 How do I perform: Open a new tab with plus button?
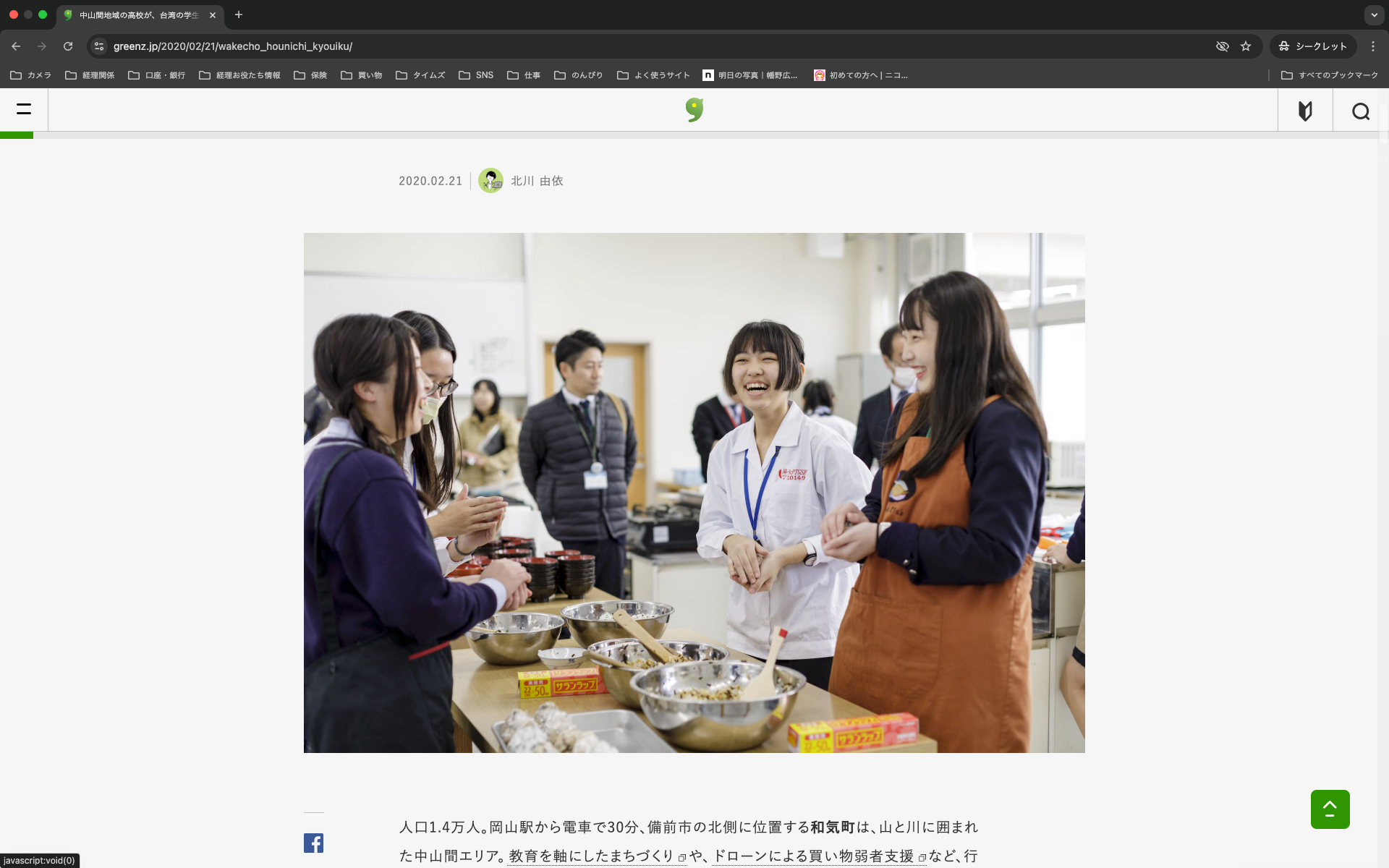[x=239, y=14]
